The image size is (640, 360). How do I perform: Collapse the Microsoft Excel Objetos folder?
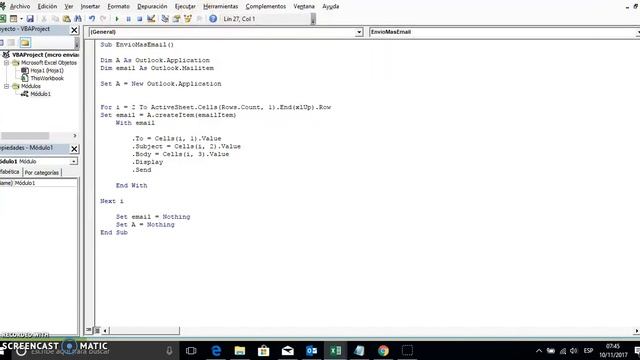coord(7,63)
